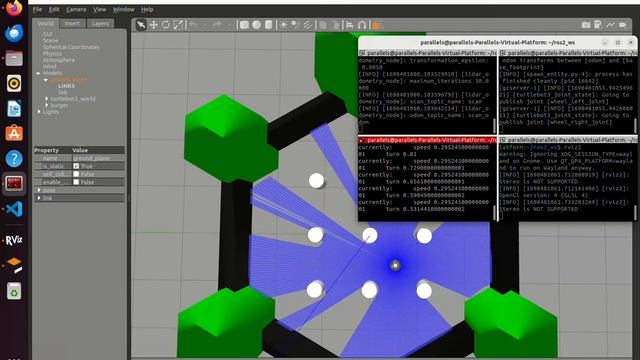Open redo history dropdown arrow
Image resolution: width=640 pixels, height=360 pixels.
[229, 25]
